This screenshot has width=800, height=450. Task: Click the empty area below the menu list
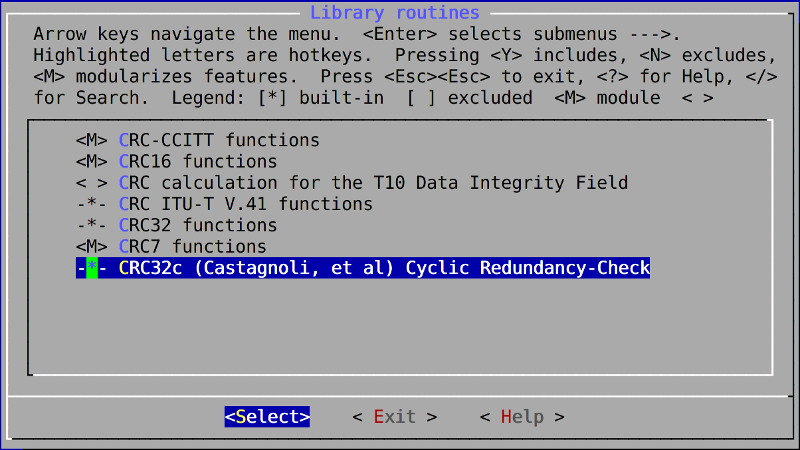(400, 327)
